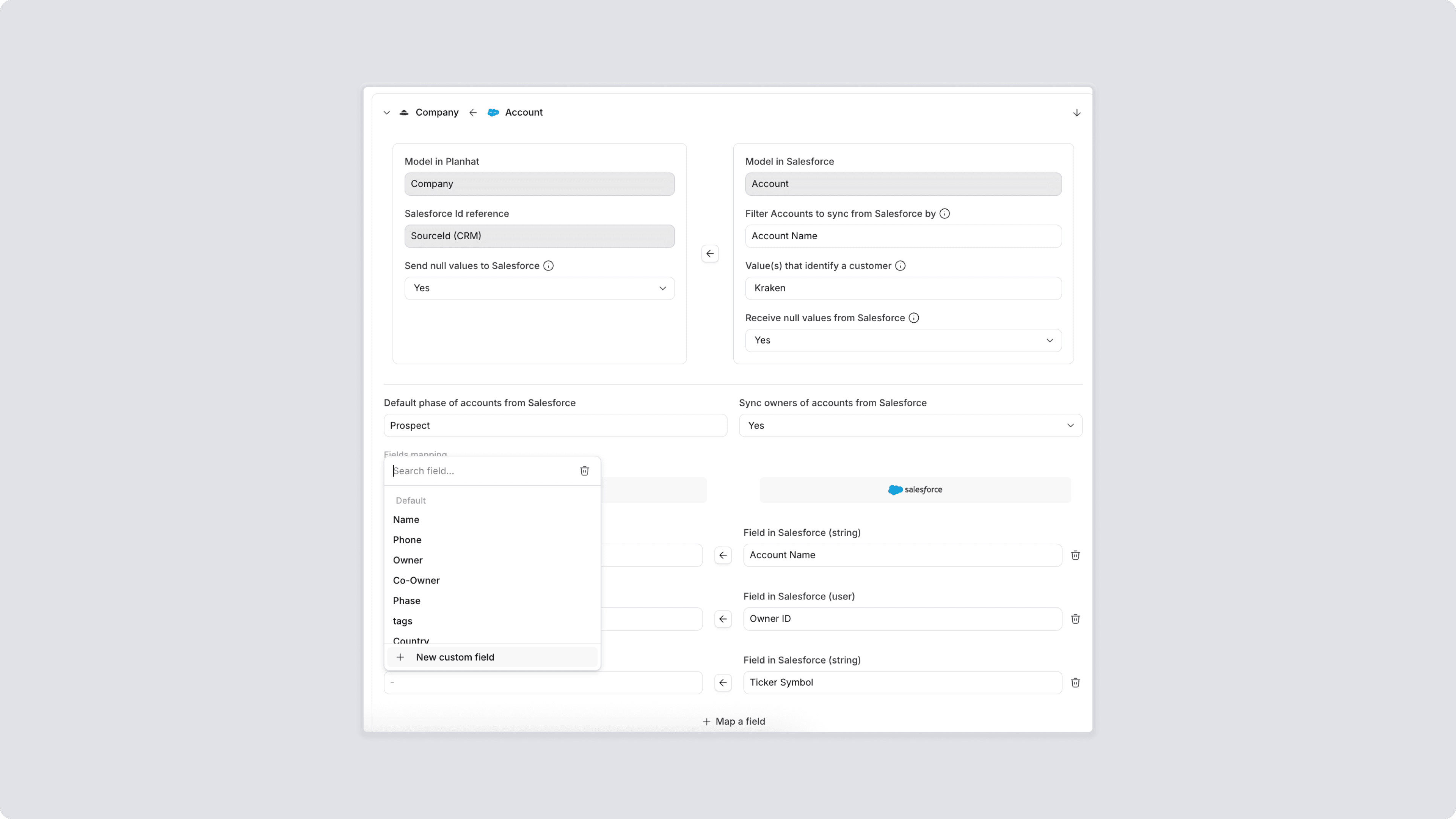Toggle direction arrow for Owner ID mapping

pos(723,619)
